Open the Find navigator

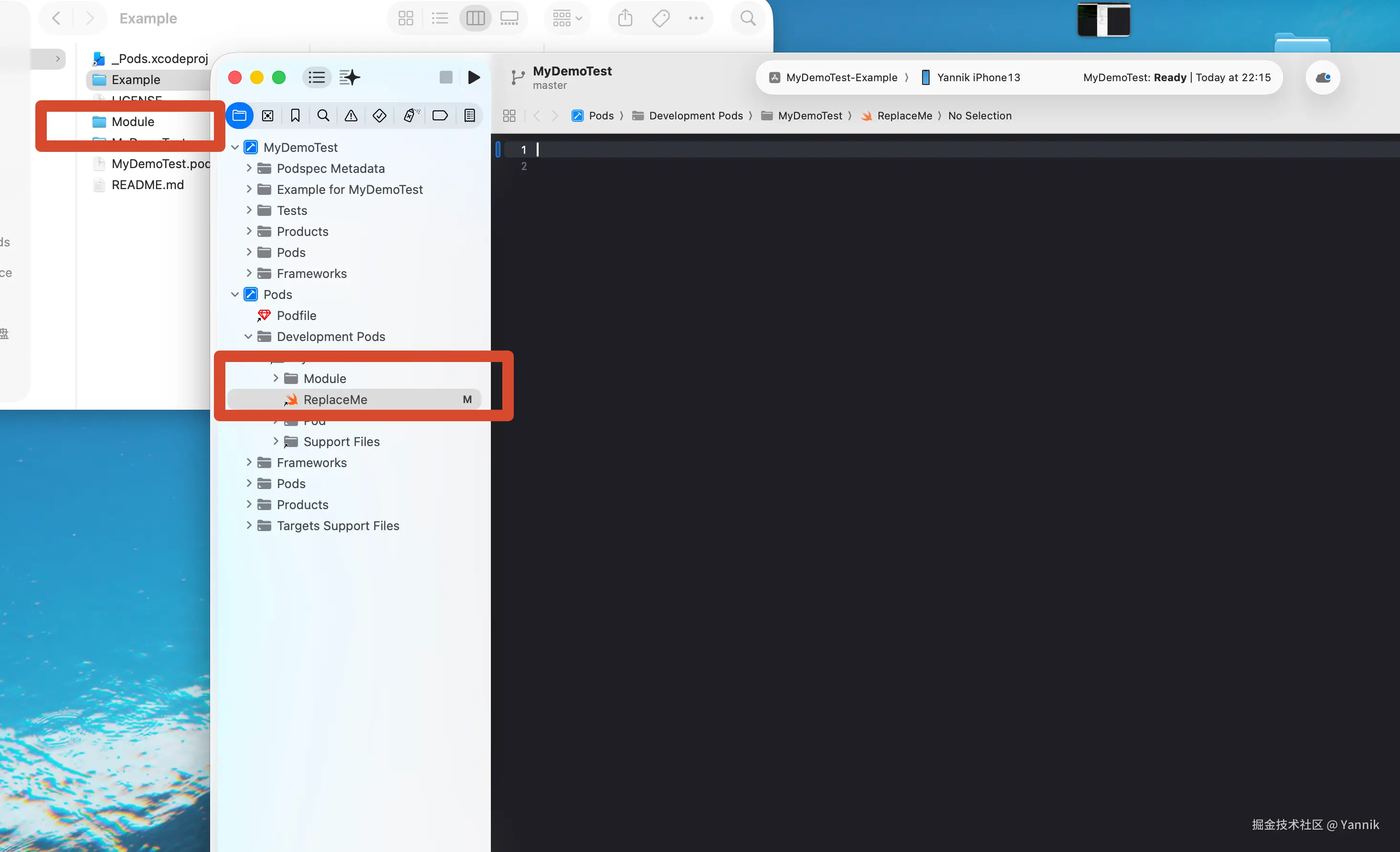pyautogui.click(x=323, y=116)
